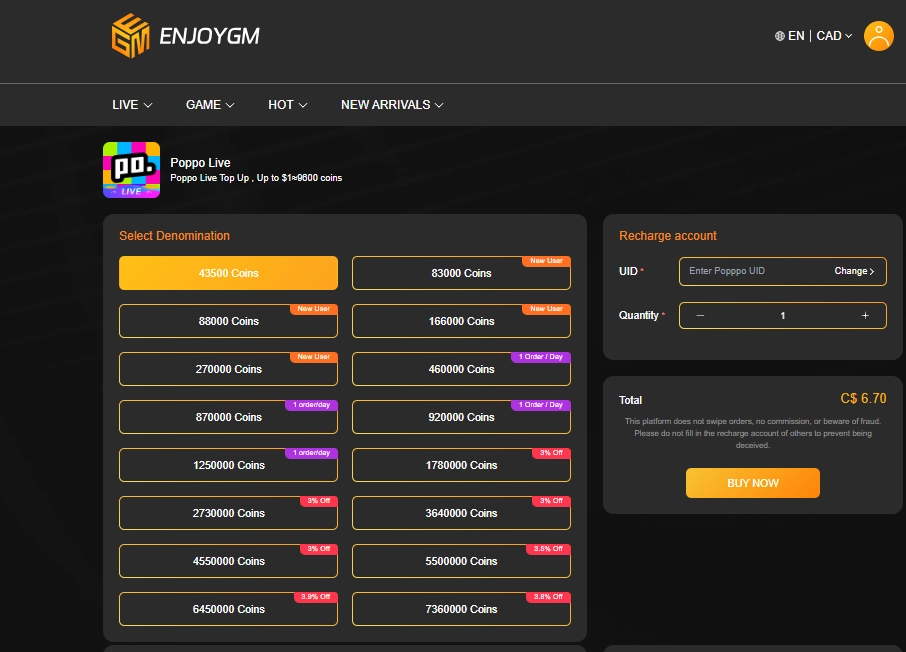Expand the LIVE menu dropdown

pos(132,105)
